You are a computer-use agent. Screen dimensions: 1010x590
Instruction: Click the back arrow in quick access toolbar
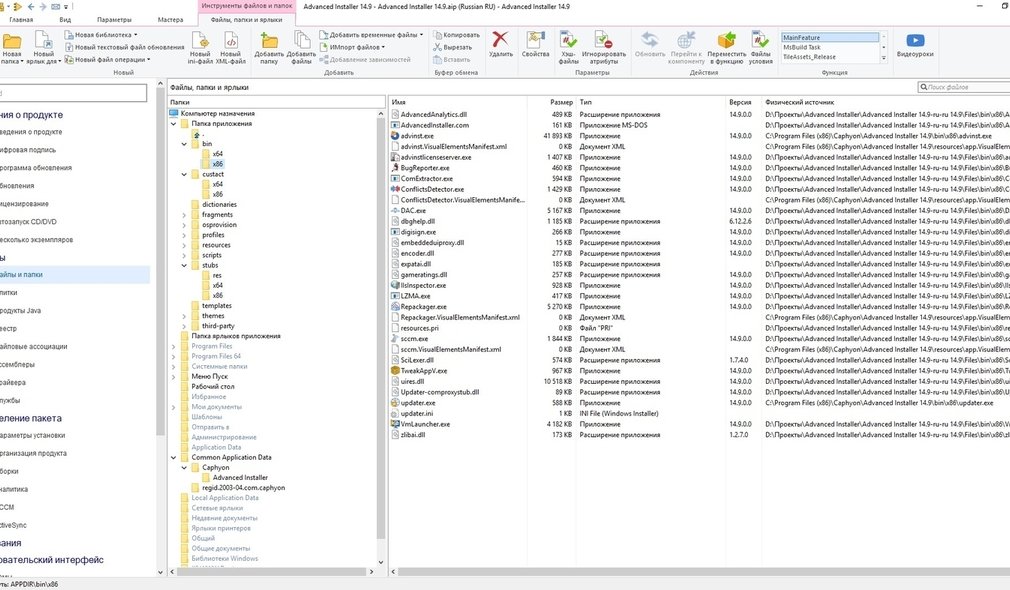point(31,6)
